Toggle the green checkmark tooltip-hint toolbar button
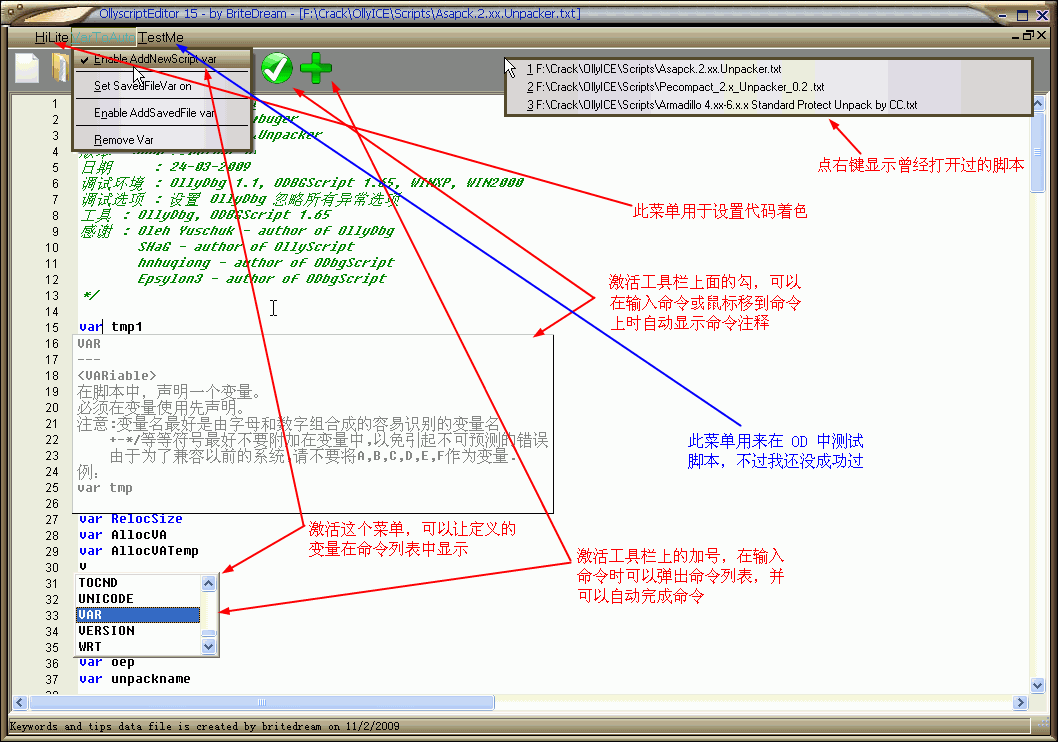Screen dimensions: 1058x742 pyautogui.click(x=277, y=68)
